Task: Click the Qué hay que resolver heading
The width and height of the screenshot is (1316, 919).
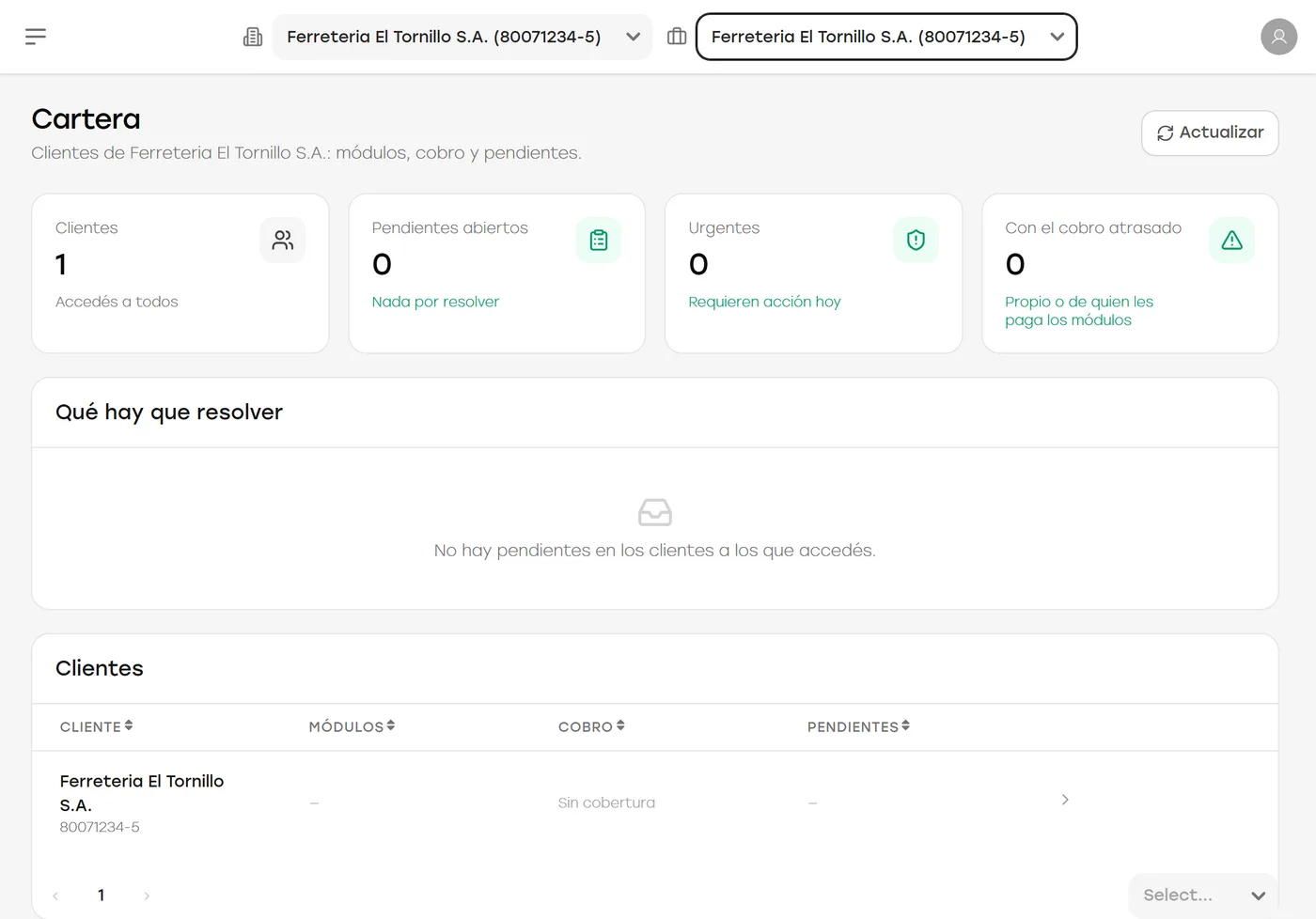Action: [169, 412]
